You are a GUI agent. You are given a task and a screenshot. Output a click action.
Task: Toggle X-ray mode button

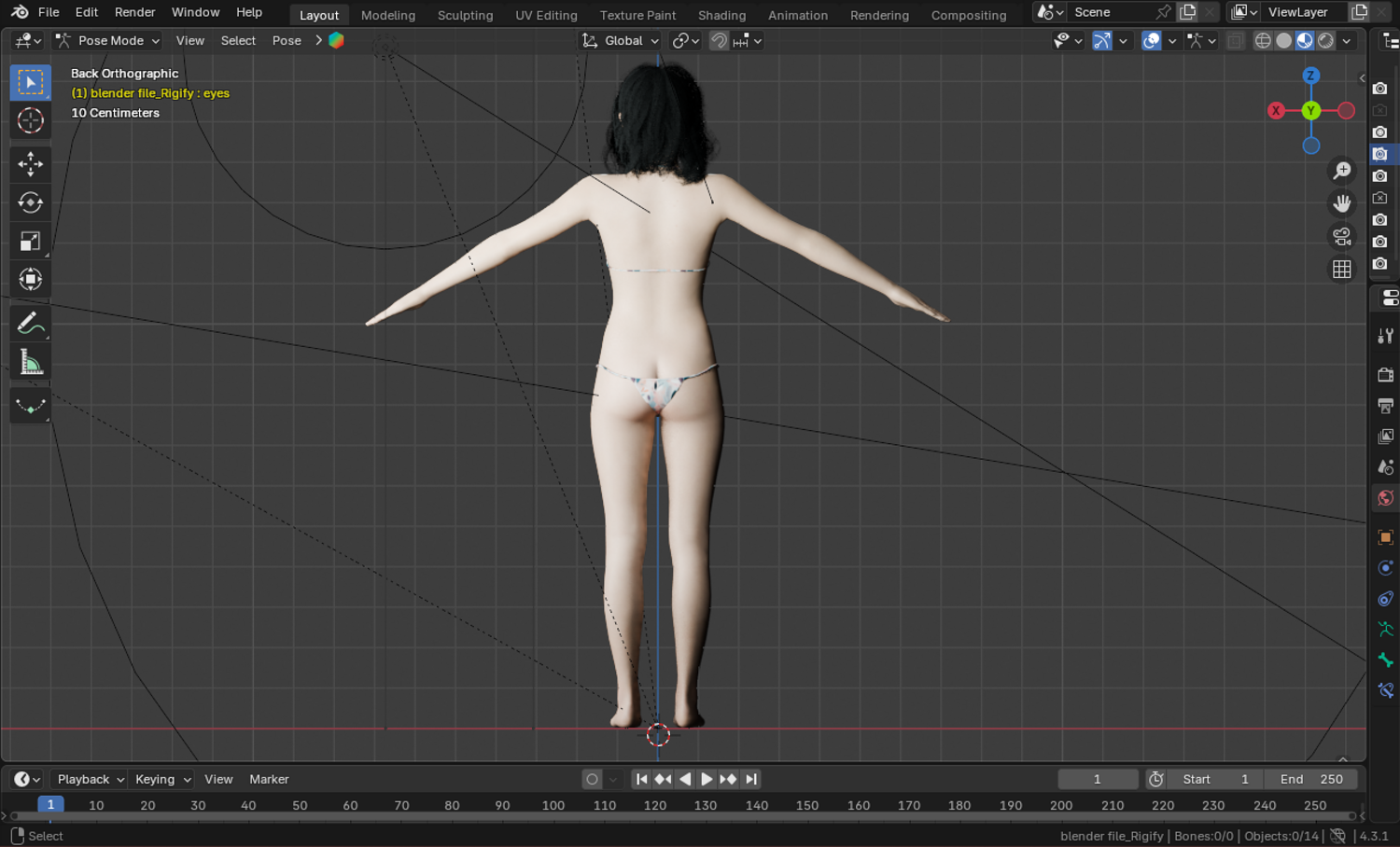[x=1235, y=40]
